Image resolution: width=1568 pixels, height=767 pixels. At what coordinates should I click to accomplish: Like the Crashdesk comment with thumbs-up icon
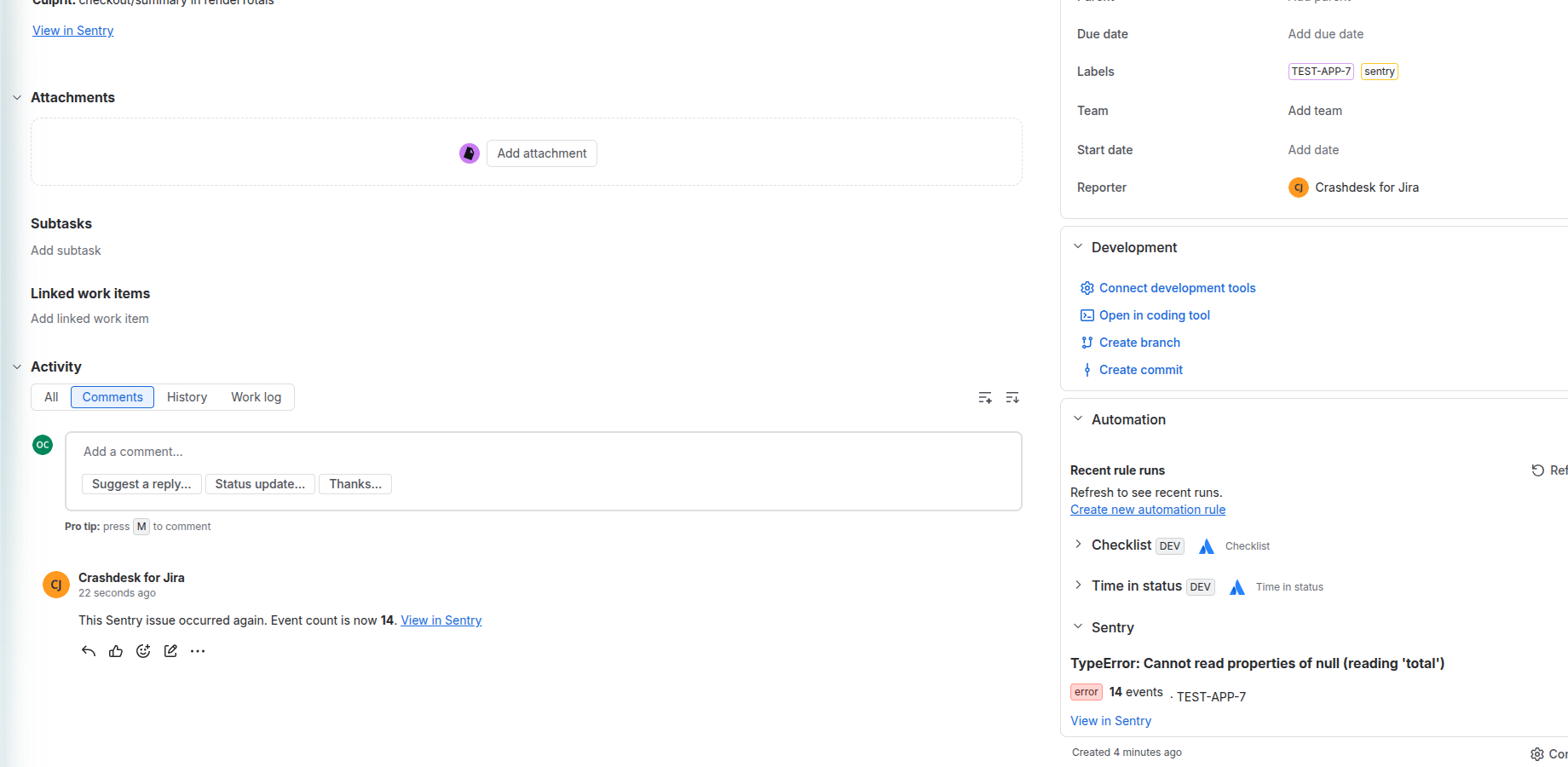116,651
